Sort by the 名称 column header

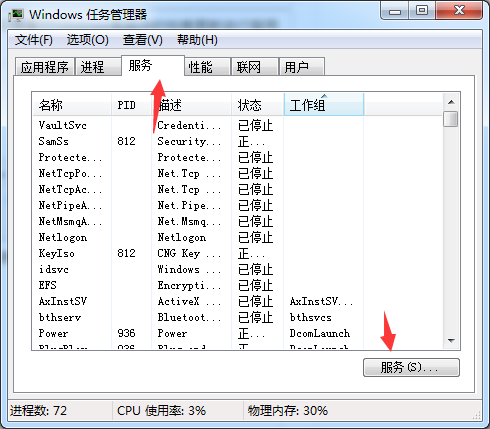(72, 105)
